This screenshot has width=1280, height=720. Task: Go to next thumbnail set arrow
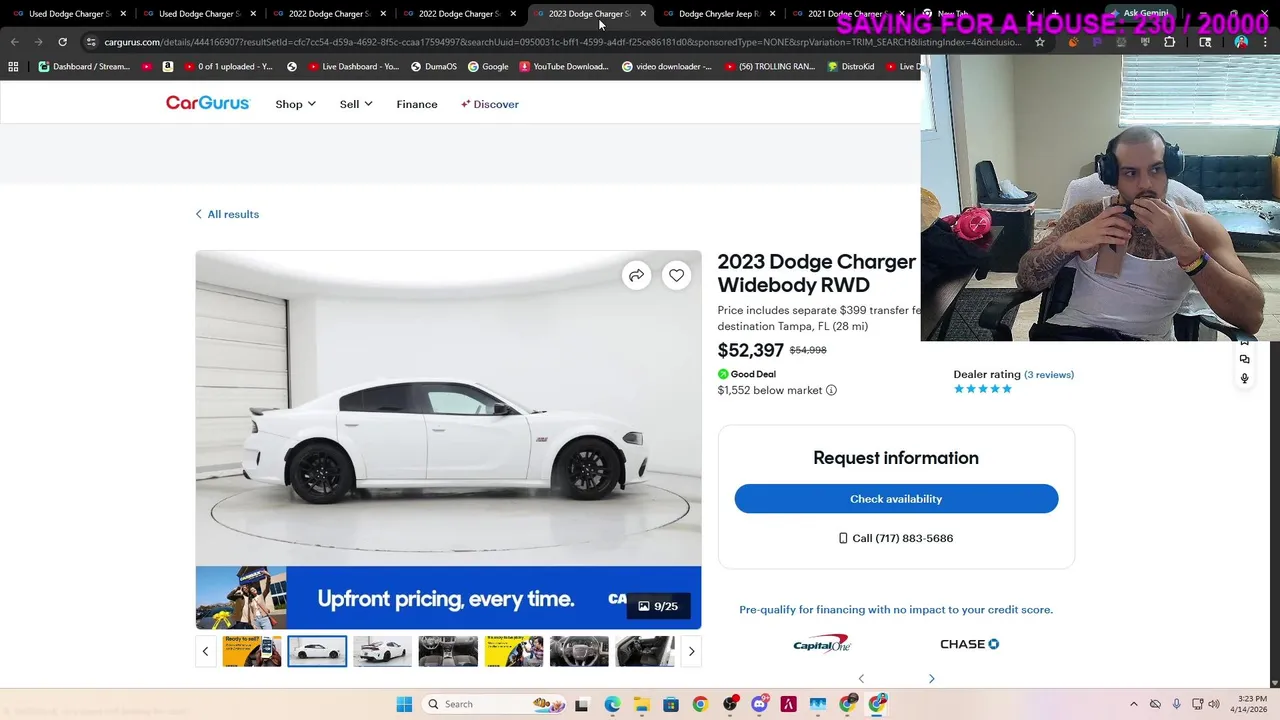691,651
